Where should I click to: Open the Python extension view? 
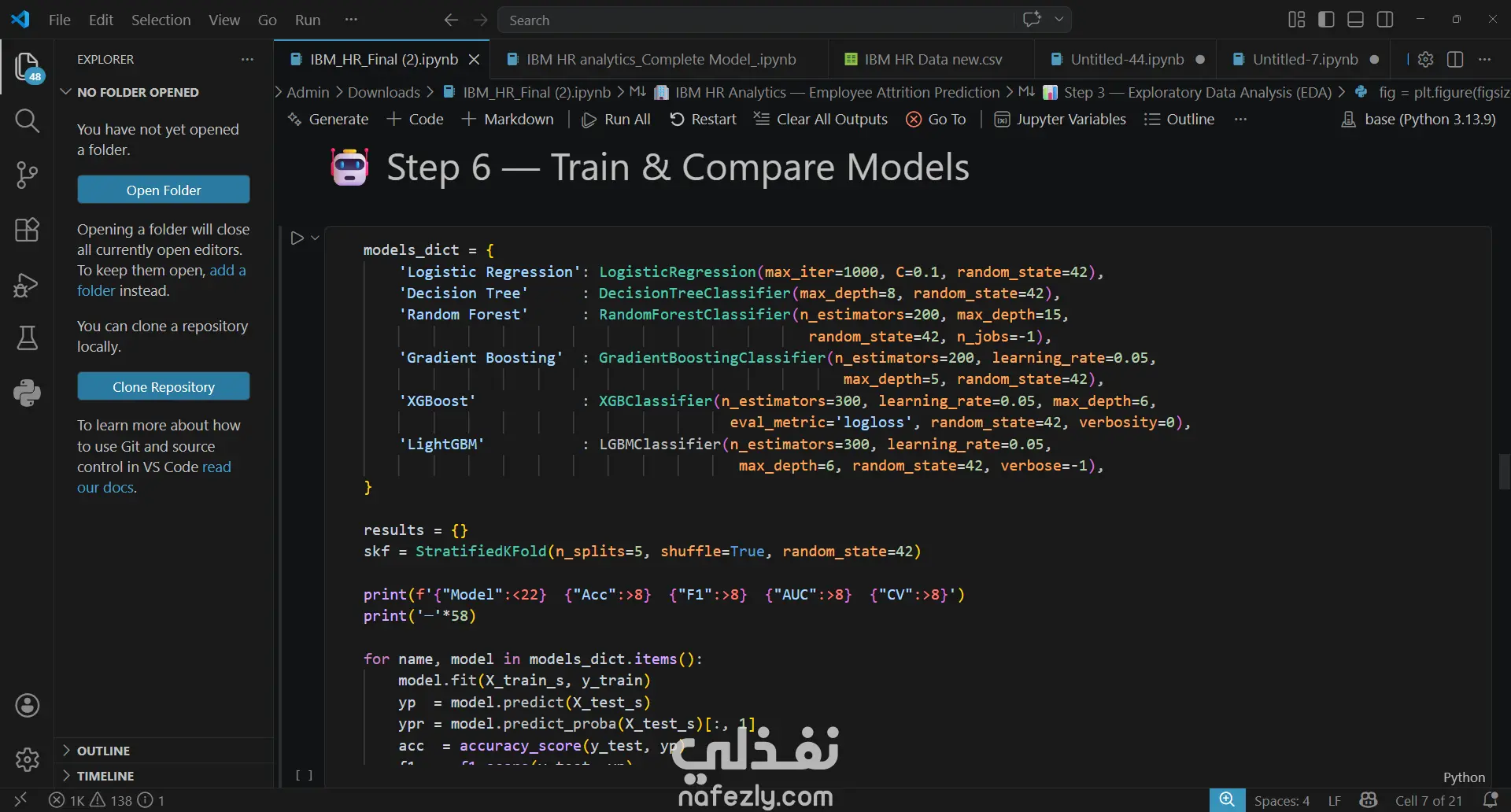[x=28, y=393]
